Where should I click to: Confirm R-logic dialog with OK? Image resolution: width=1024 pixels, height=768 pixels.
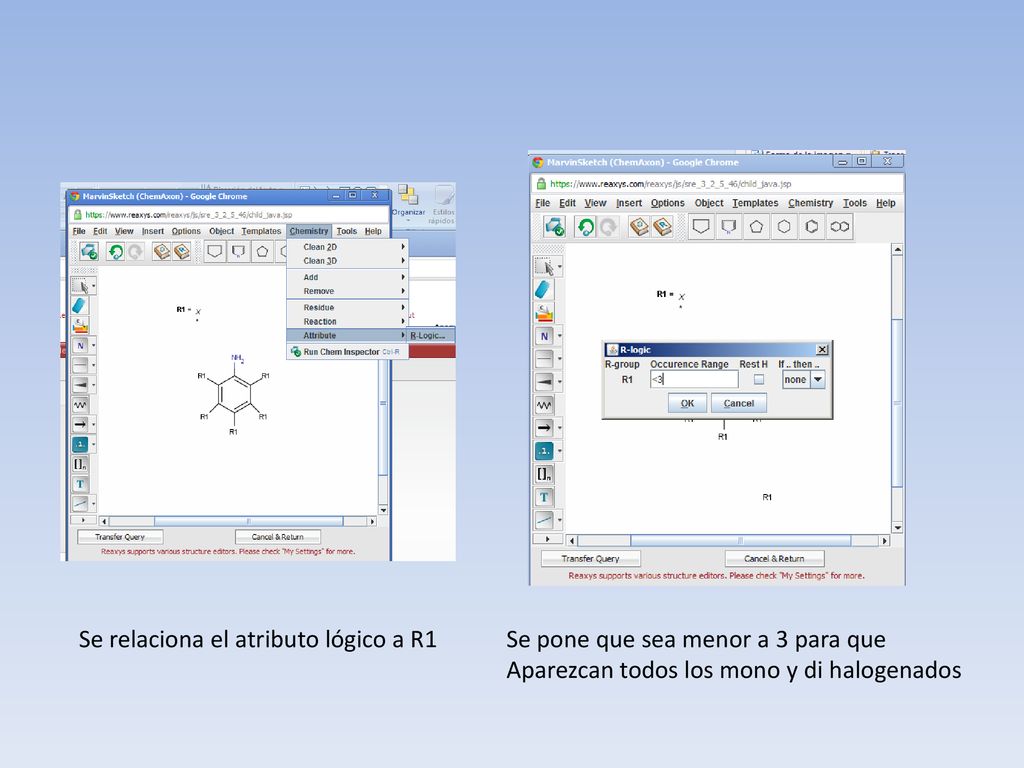687,403
